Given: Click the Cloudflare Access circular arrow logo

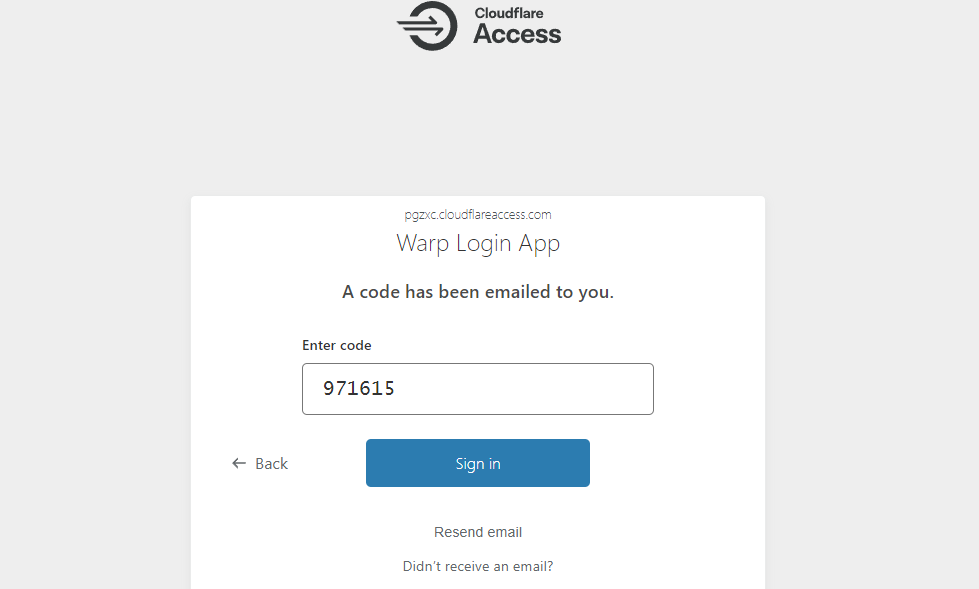Looking at the screenshot, I should coord(427,26).
